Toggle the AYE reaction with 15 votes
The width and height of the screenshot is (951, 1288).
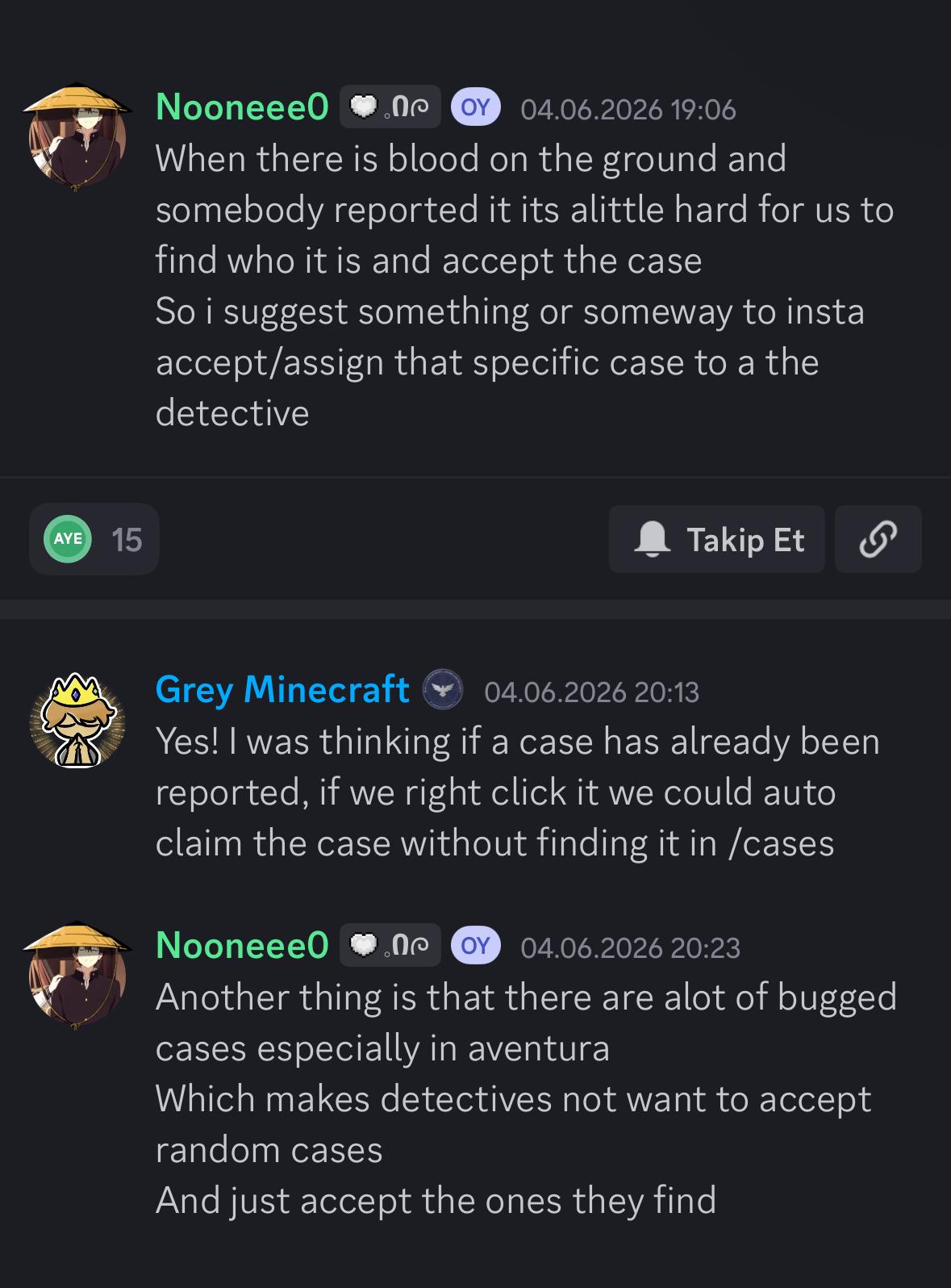tap(94, 539)
